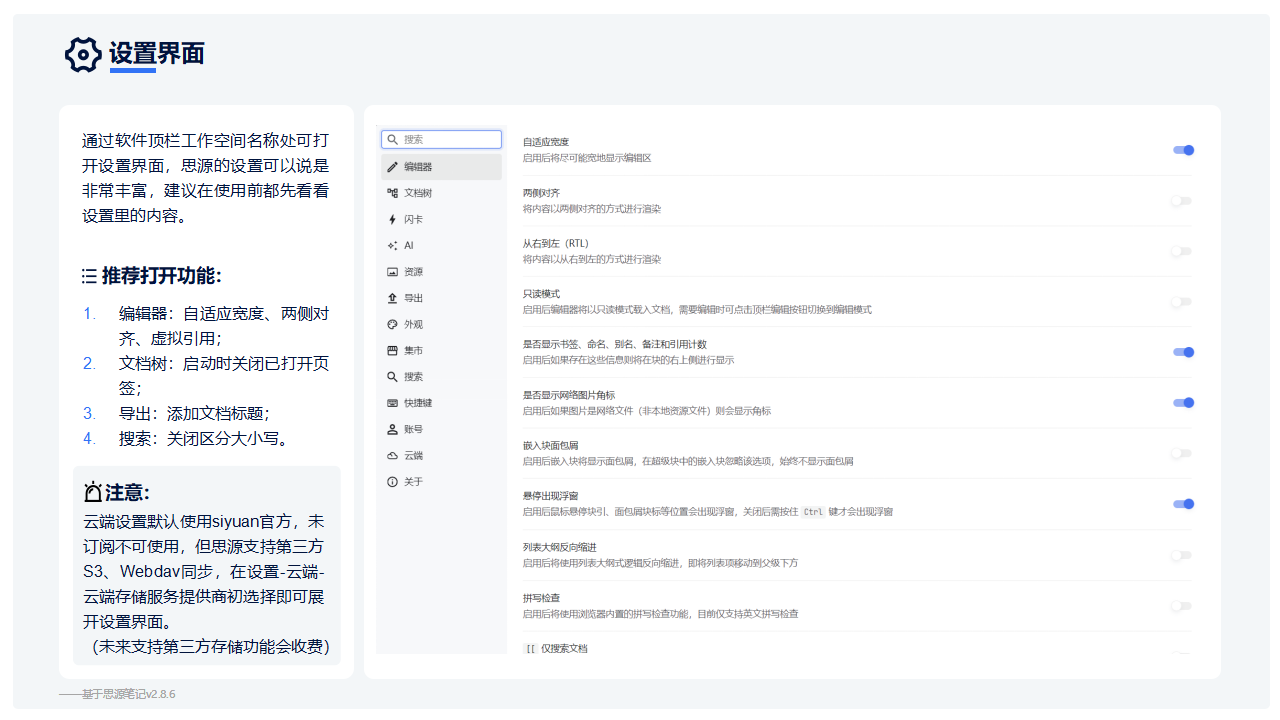Turn on the 只读模式 switch
The height and width of the screenshot is (720, 1280).
1183,301
